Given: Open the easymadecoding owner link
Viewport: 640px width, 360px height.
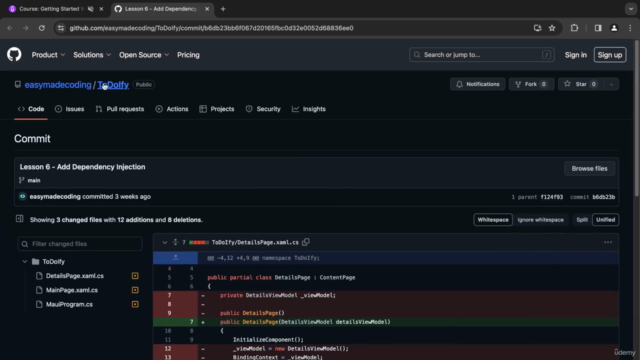Looking at the screenshot, I should tap(58, 84).
